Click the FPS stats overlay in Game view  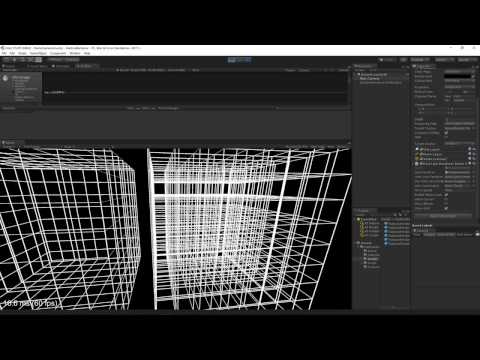point(31,303)
